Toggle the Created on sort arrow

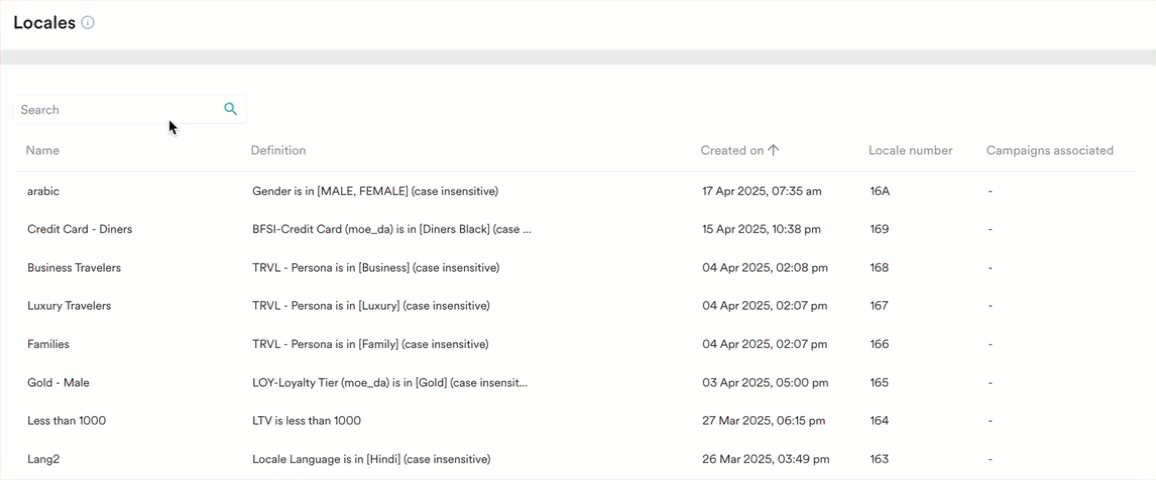(x=773, y=150)
